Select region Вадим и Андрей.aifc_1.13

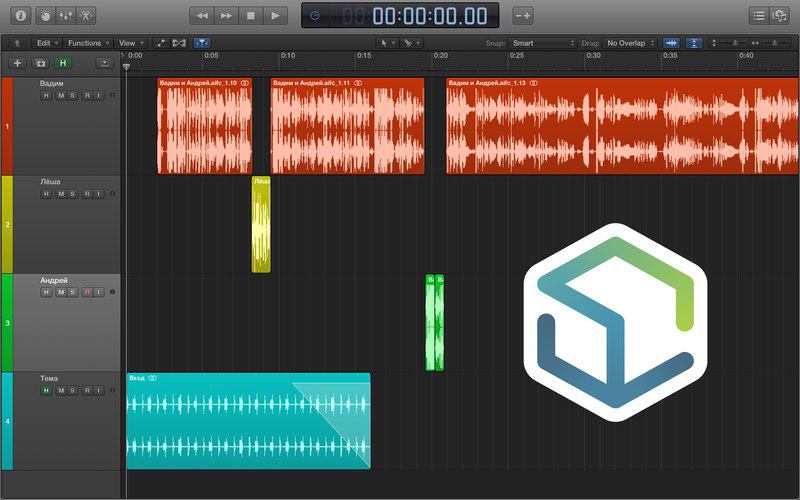coord(623,126)
